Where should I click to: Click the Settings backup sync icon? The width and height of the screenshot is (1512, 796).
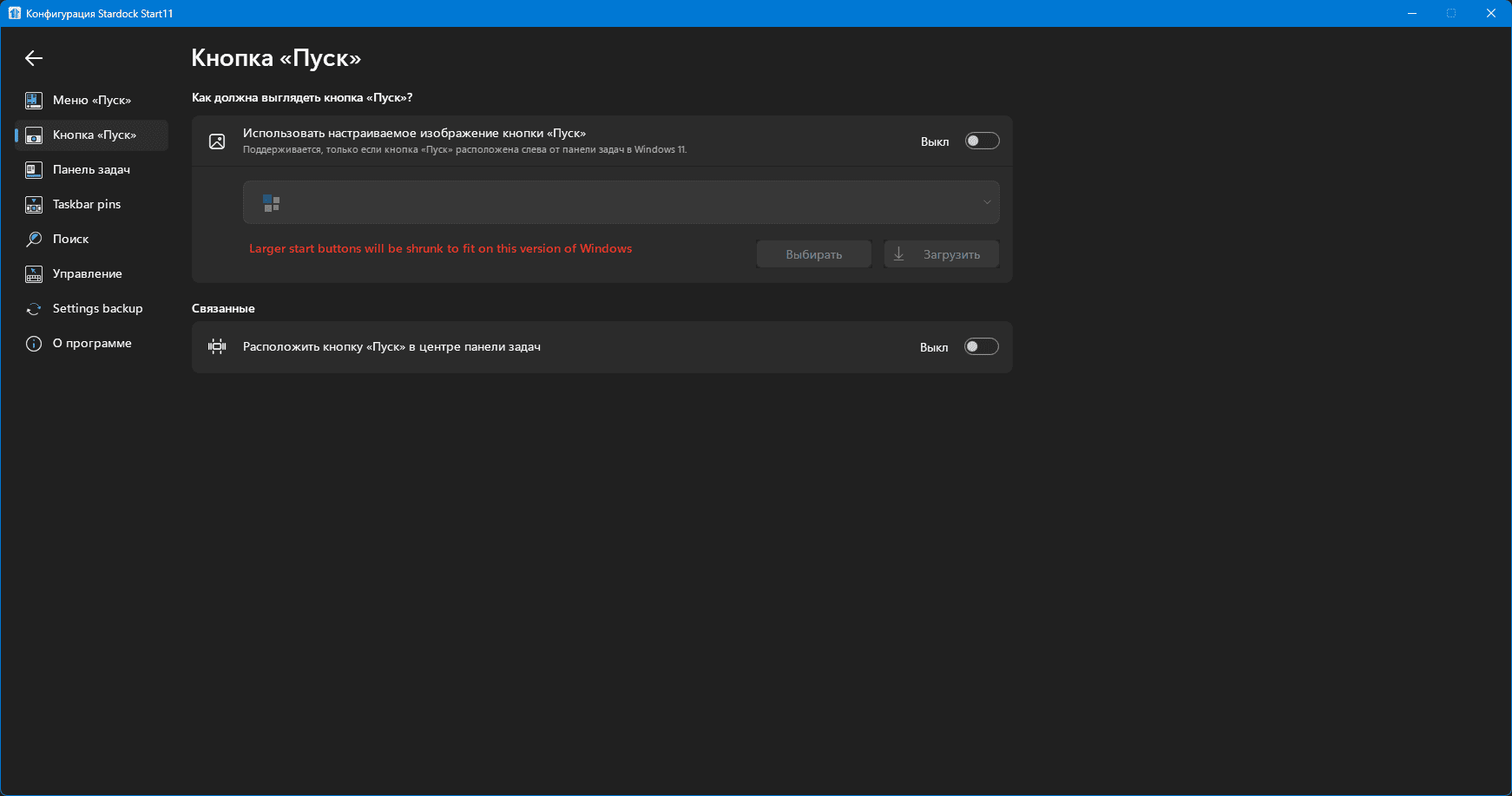pos(34,309)
